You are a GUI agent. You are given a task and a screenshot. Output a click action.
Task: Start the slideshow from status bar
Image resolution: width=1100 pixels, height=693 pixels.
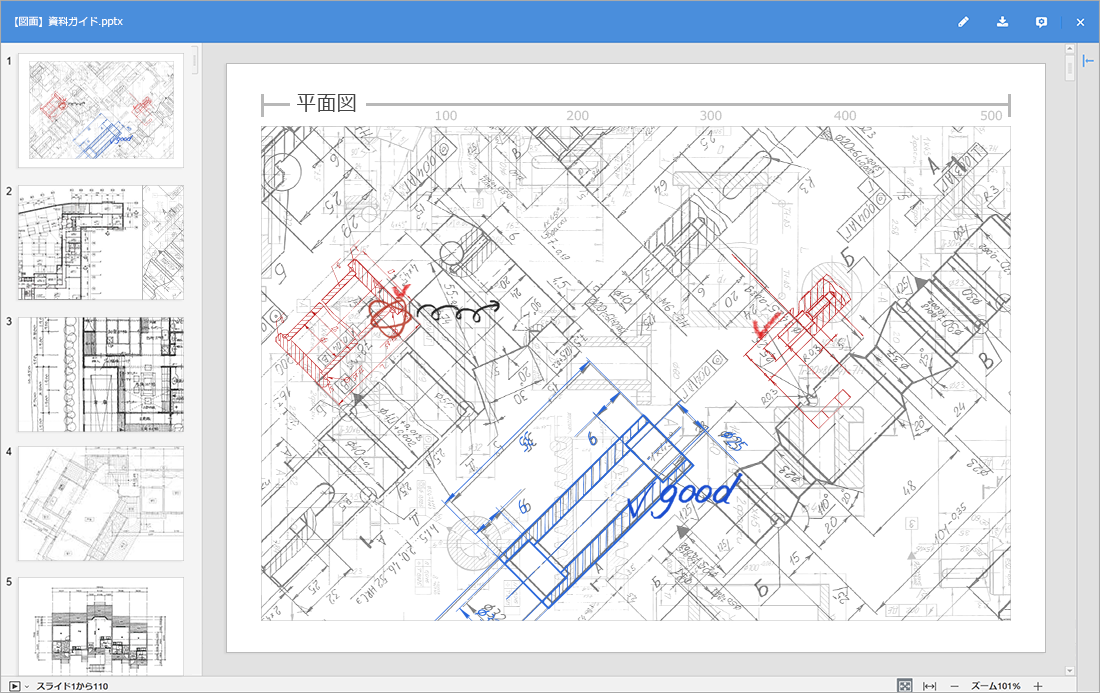(14, 686)
